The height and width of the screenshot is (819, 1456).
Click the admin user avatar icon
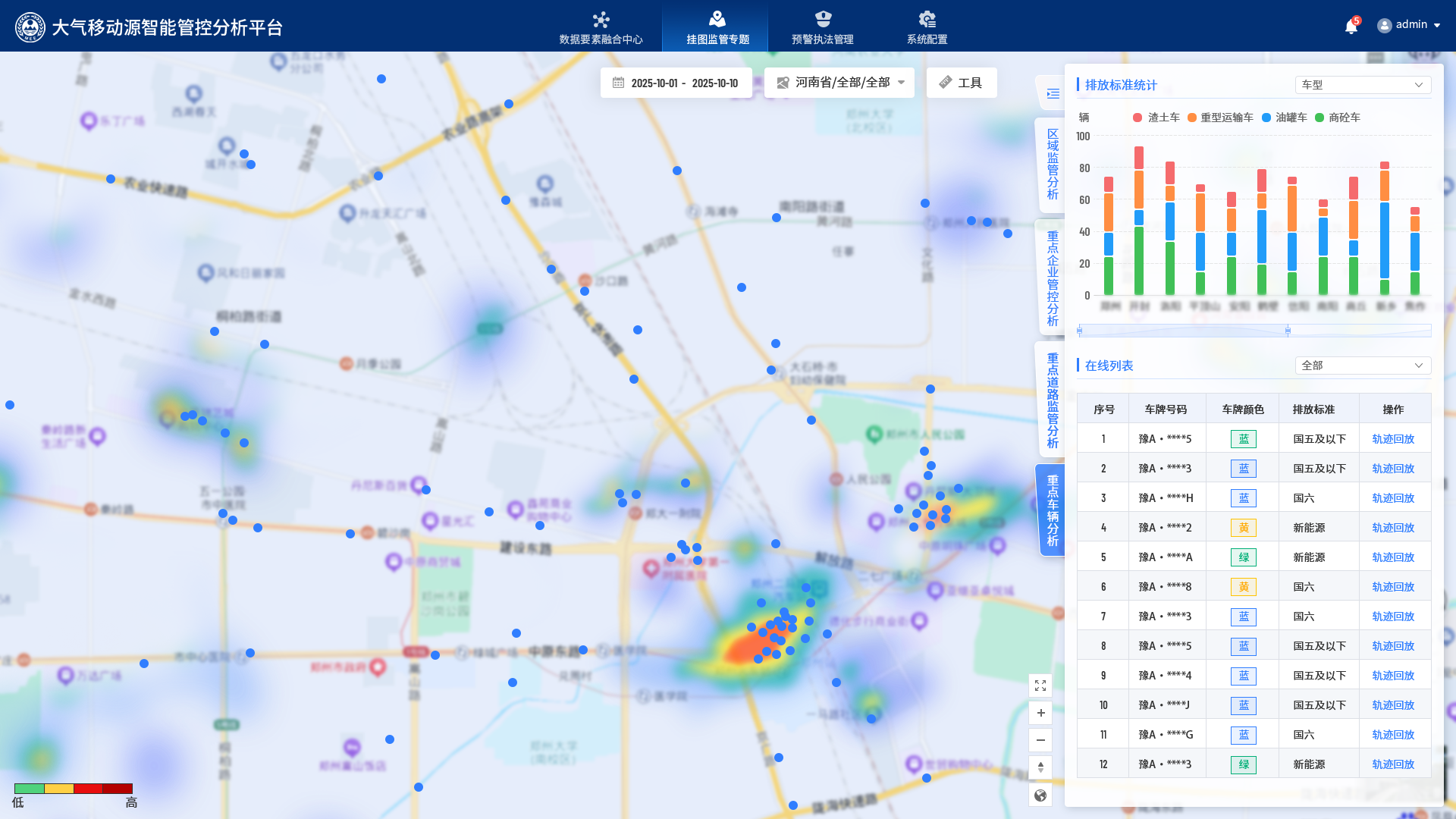click(1384, 25)
